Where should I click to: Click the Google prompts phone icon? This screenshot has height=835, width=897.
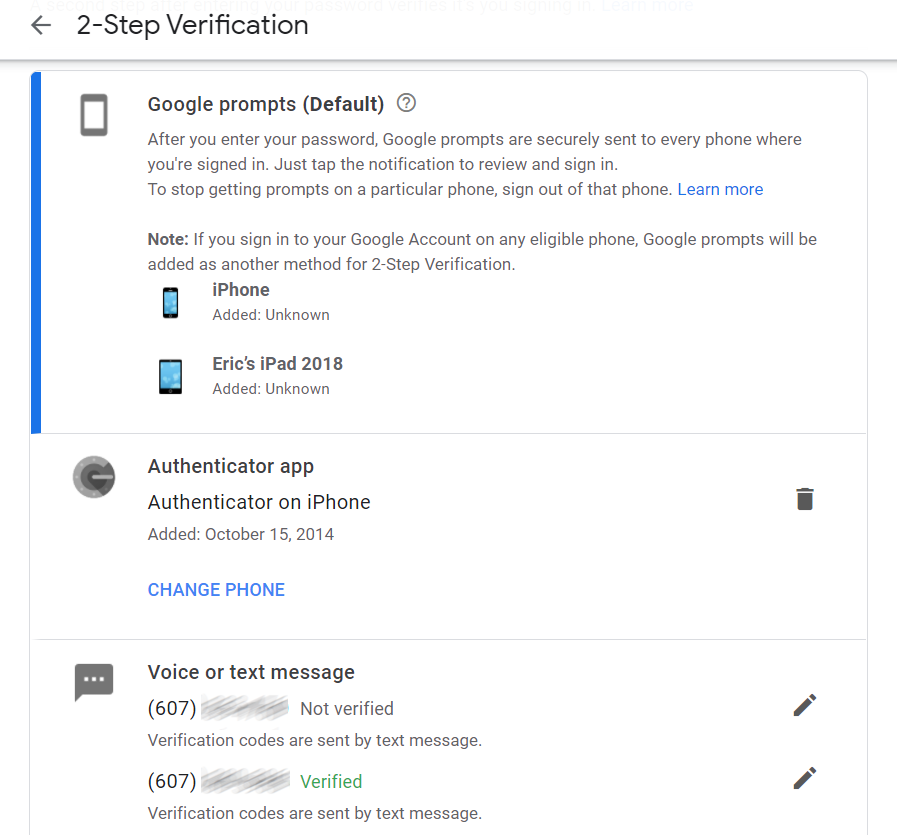tap(94, 115)
